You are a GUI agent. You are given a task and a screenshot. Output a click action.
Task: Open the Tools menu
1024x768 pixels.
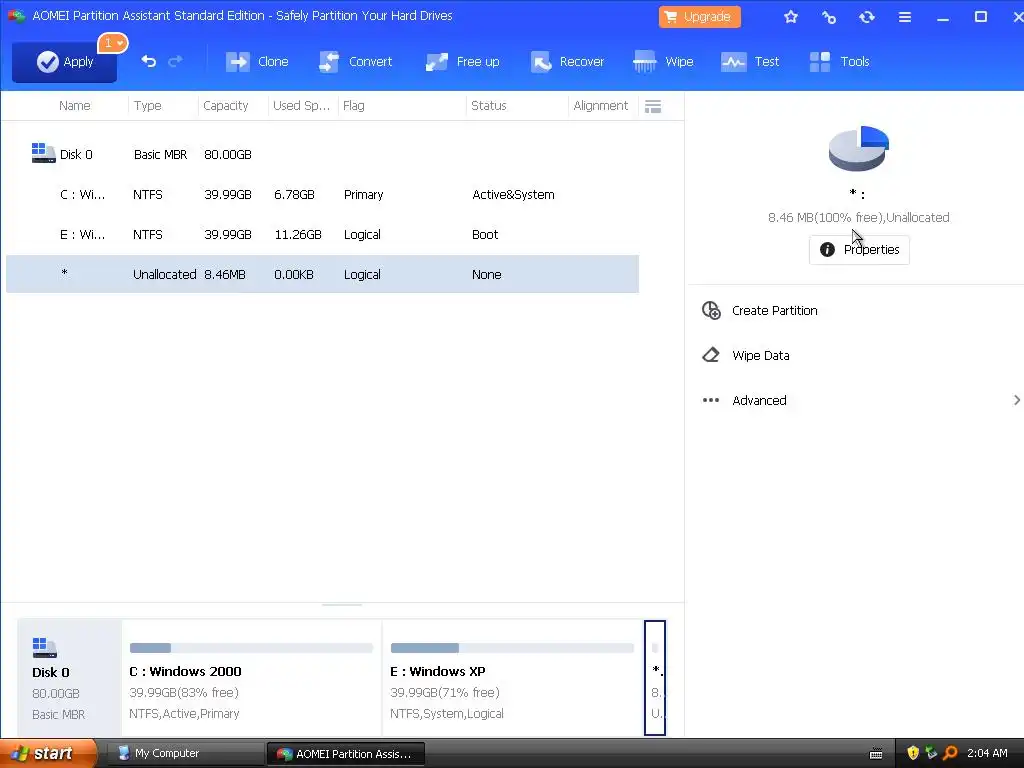tap(839, 62)
